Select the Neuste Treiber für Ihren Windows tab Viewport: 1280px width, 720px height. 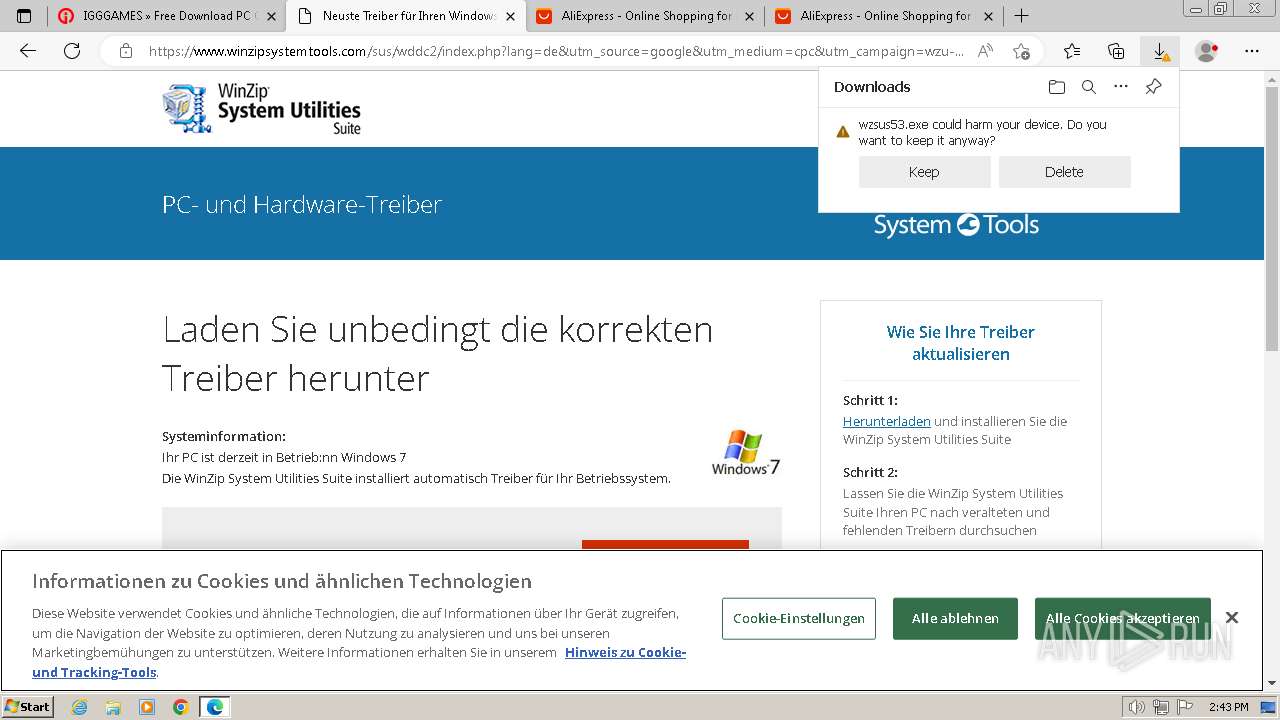click(404, 16)
